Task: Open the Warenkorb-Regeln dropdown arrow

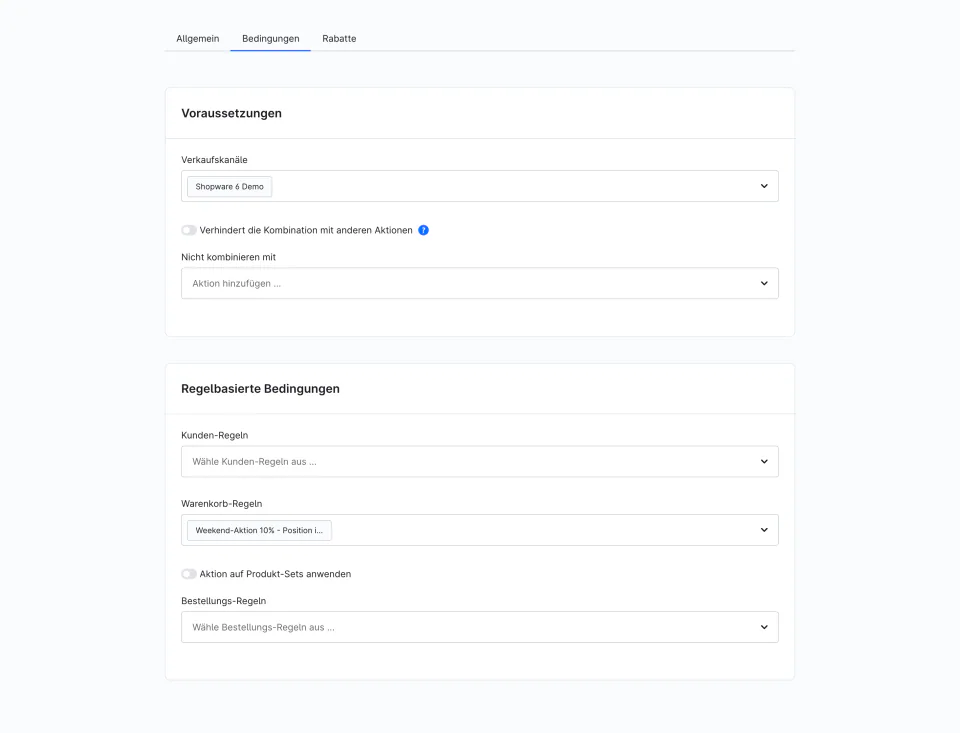Action: pos(764,530)
